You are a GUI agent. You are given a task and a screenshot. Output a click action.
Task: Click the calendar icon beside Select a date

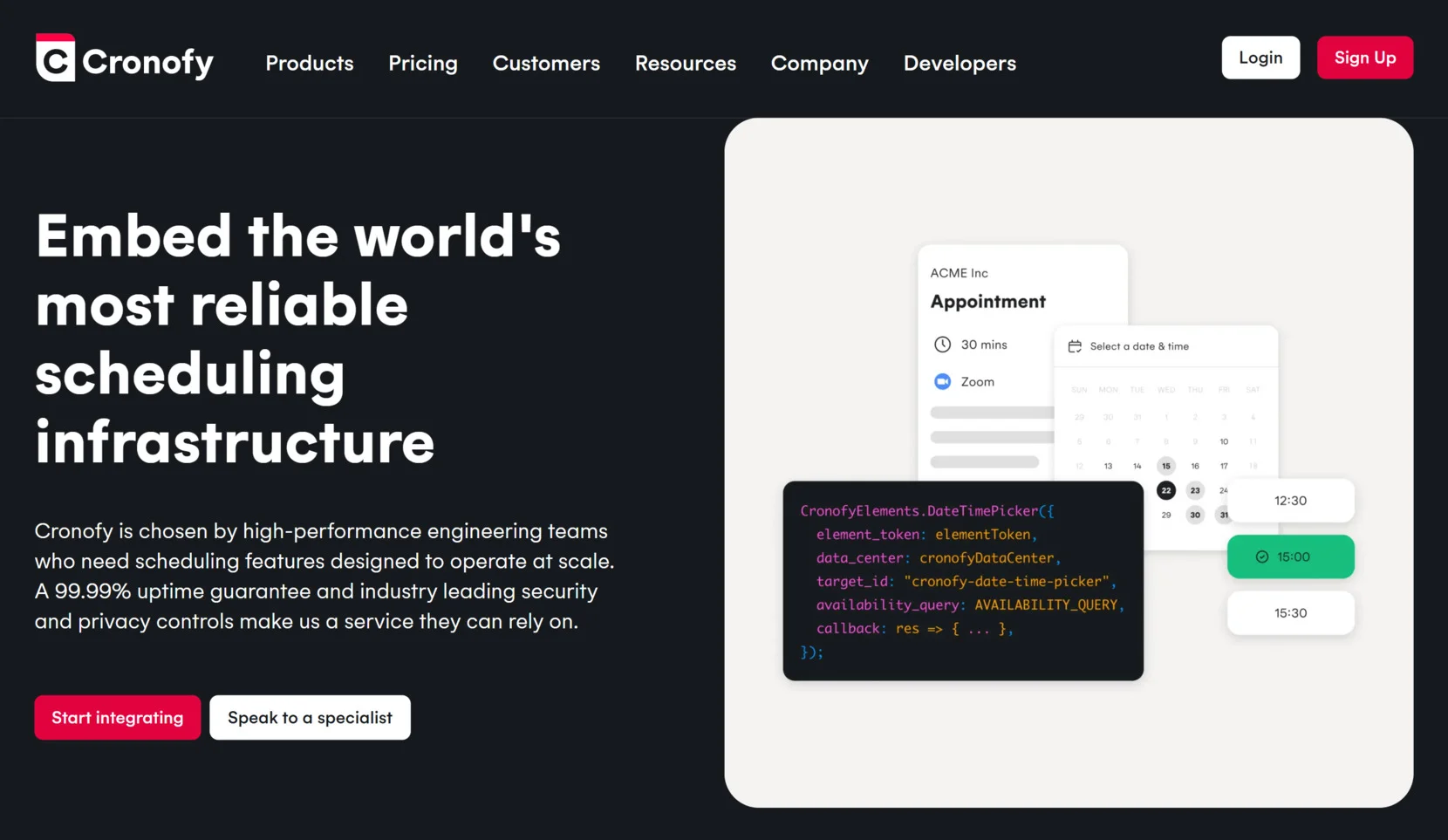[x=1075, y=346]
